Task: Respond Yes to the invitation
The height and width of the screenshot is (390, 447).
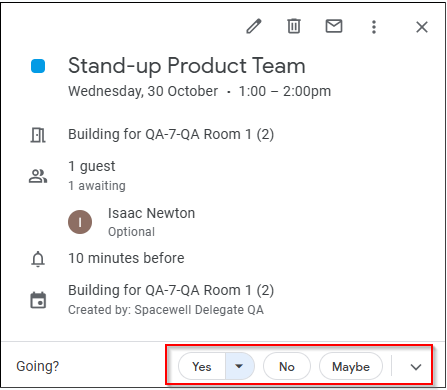Action: (x=202, y=366)
